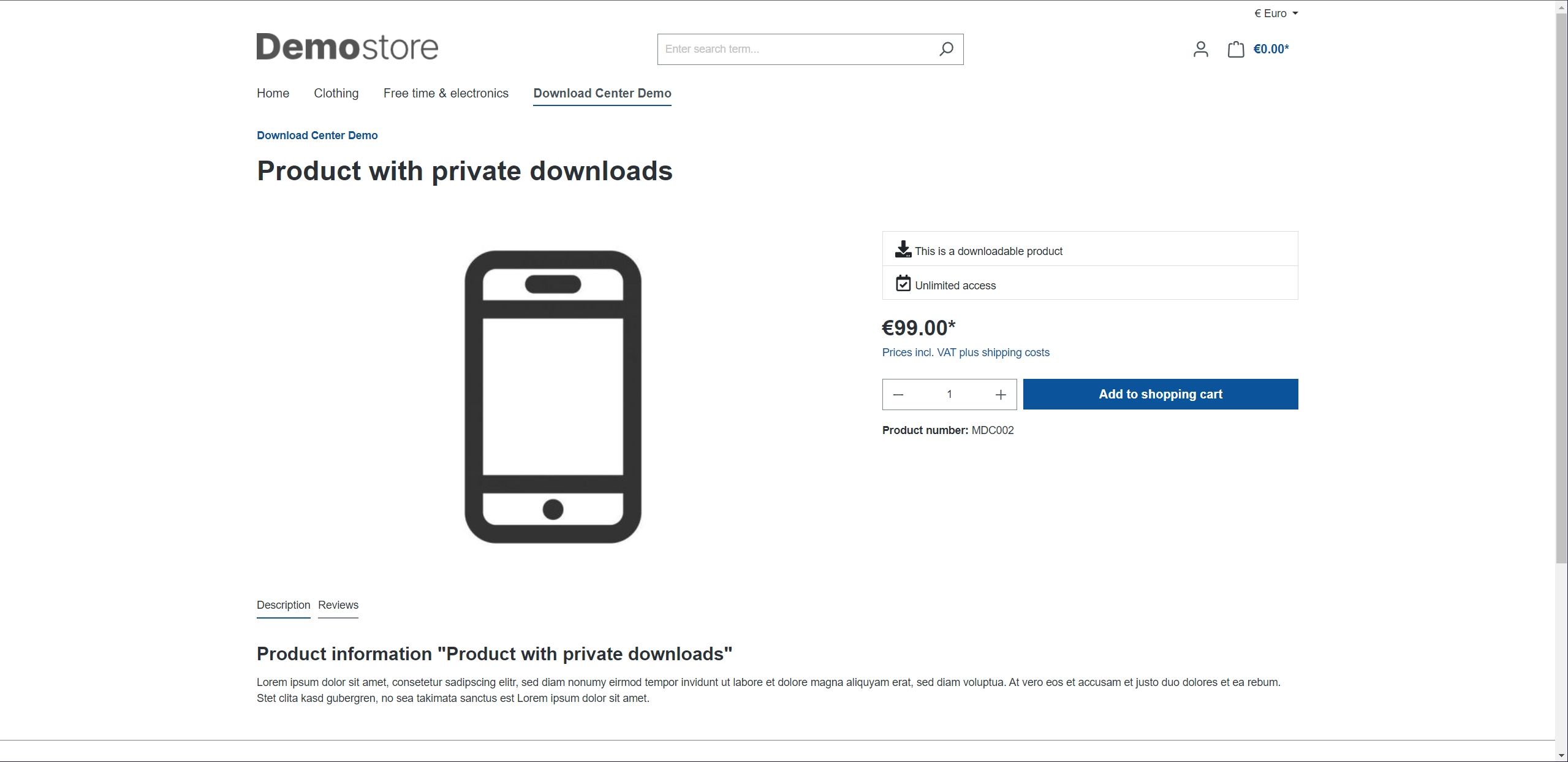Click the Download Center Demo breadcrumb link
The width and height of the screenshot is (1568, 762).
317,135
